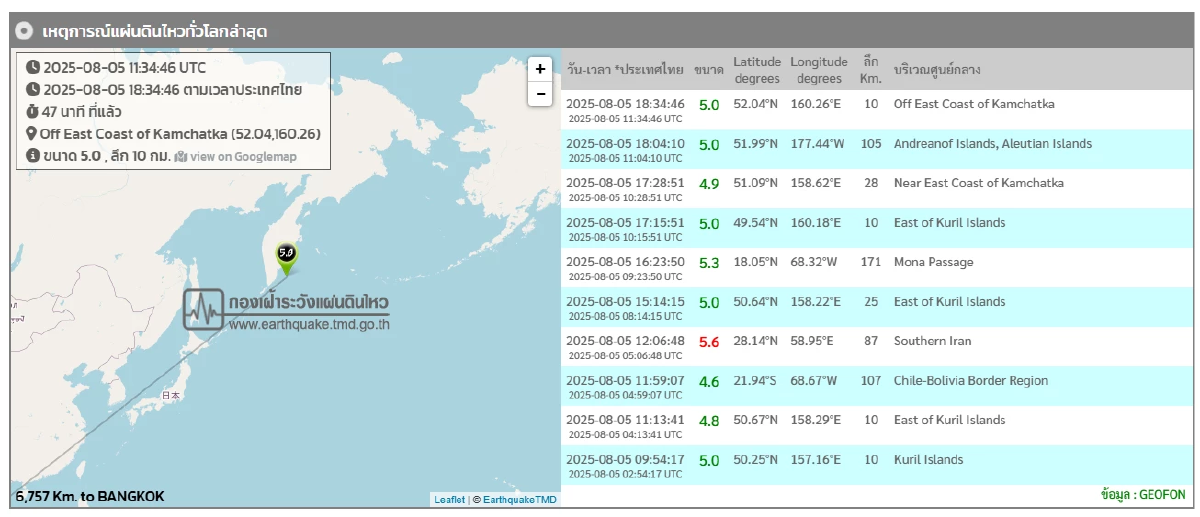
Task: Click the 5.3 magnitude value
Action: tap(709, 263)
